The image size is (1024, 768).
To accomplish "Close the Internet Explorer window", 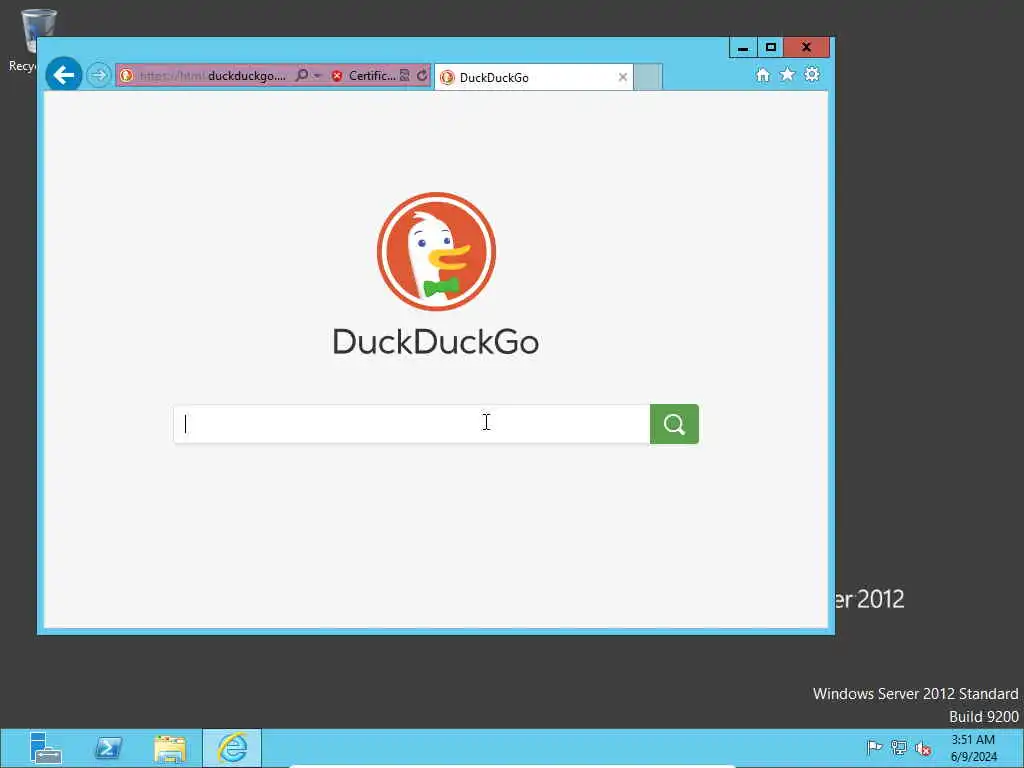I will 807,48.
